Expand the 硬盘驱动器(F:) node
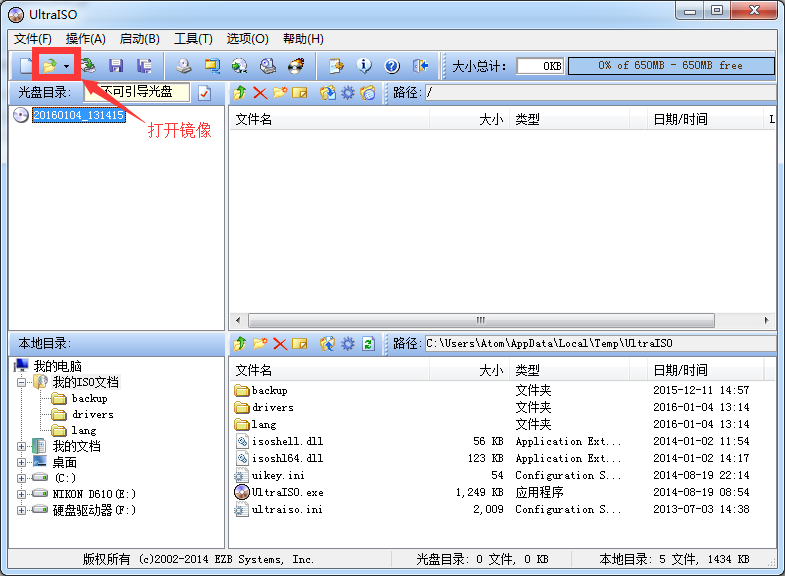 click(21, 510)
